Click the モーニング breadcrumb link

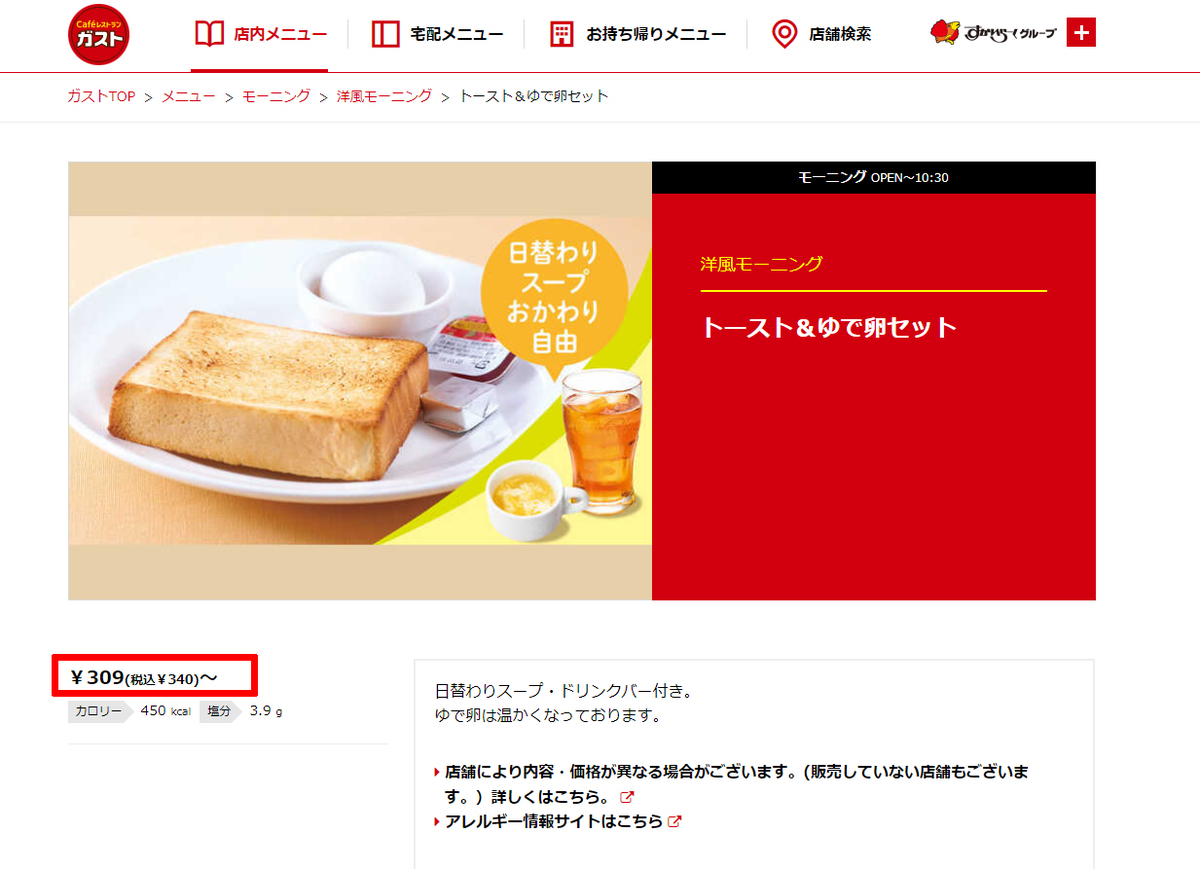point(276,96)
